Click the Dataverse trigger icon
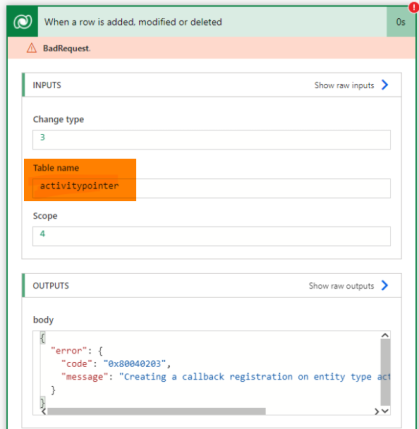The width and height of the screenshot is (419, 429). point(23,22)
